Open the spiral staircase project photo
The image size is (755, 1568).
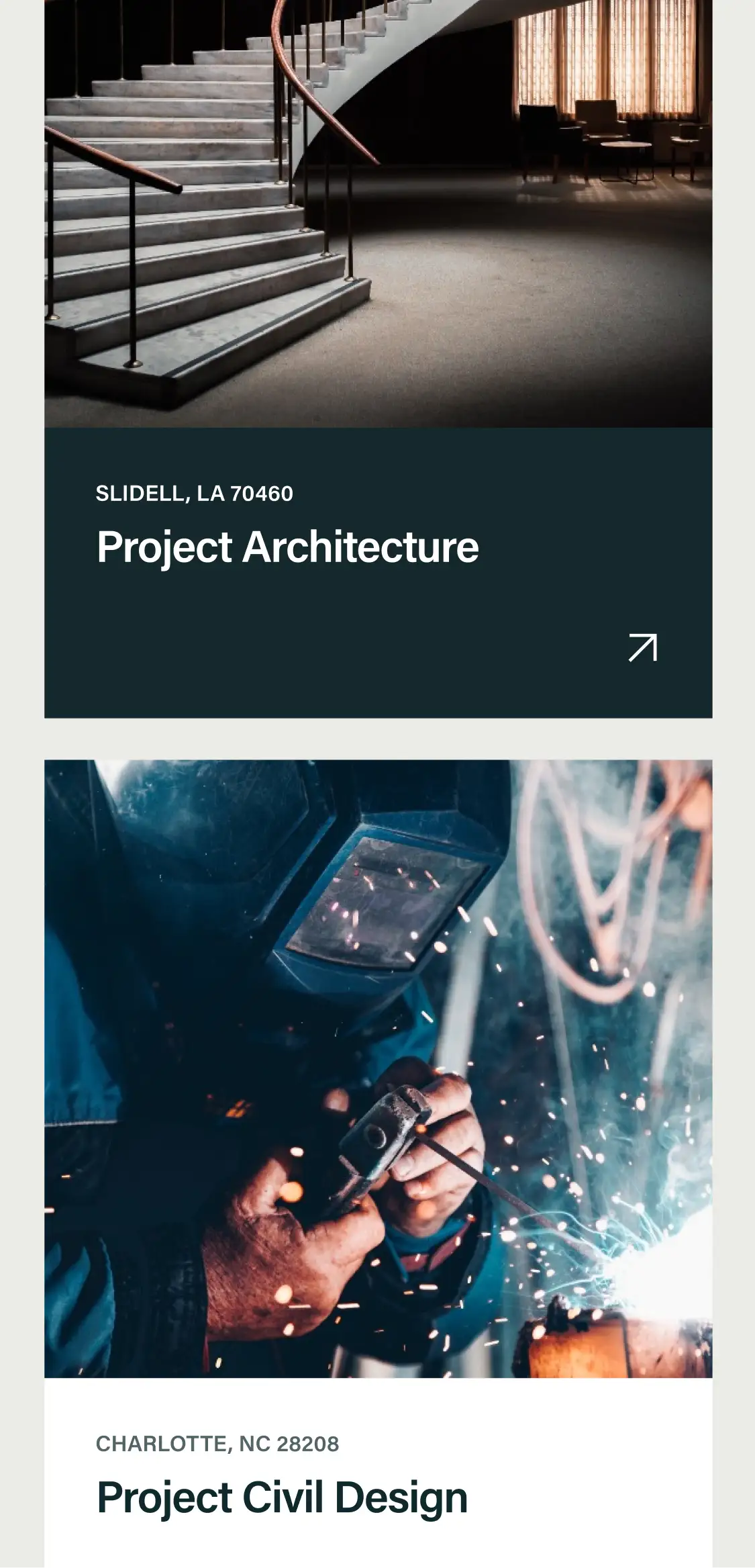379,214
